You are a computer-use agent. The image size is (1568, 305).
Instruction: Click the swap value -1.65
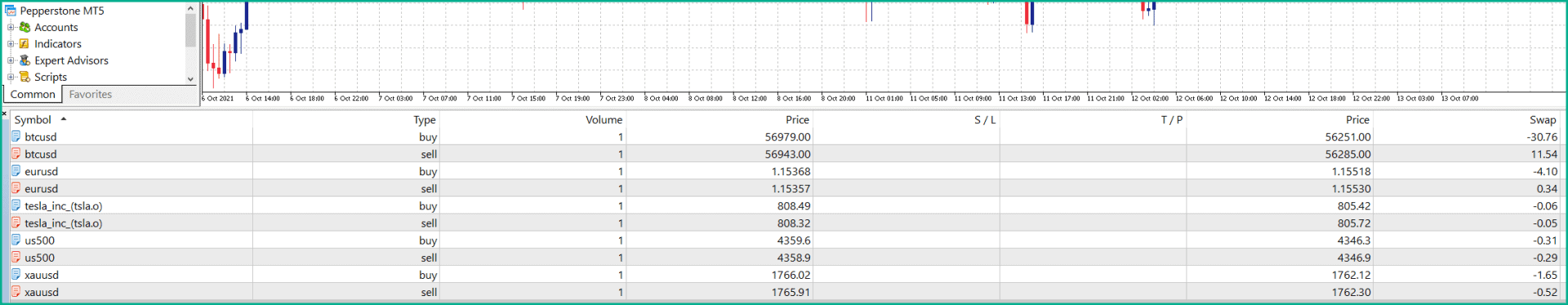tap(1545, 275)
